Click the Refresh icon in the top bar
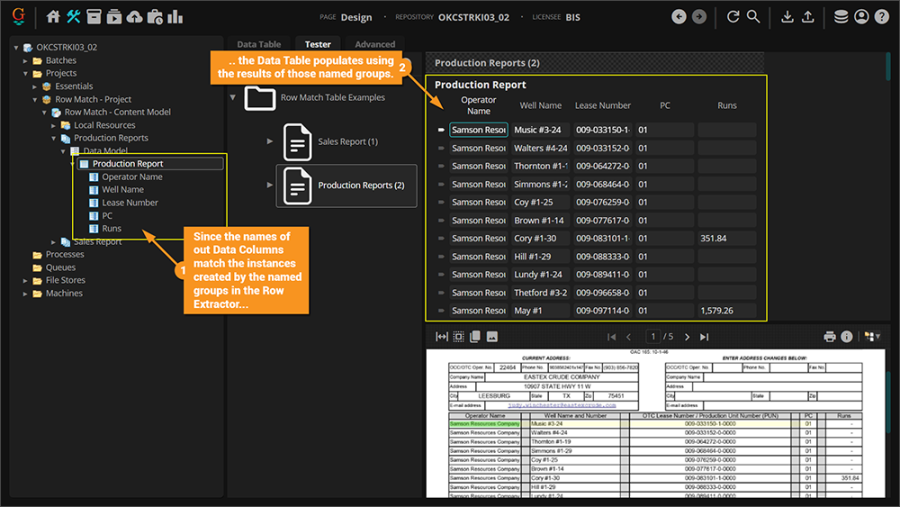This screenshot has width=900, height=507. coord(733,17)
